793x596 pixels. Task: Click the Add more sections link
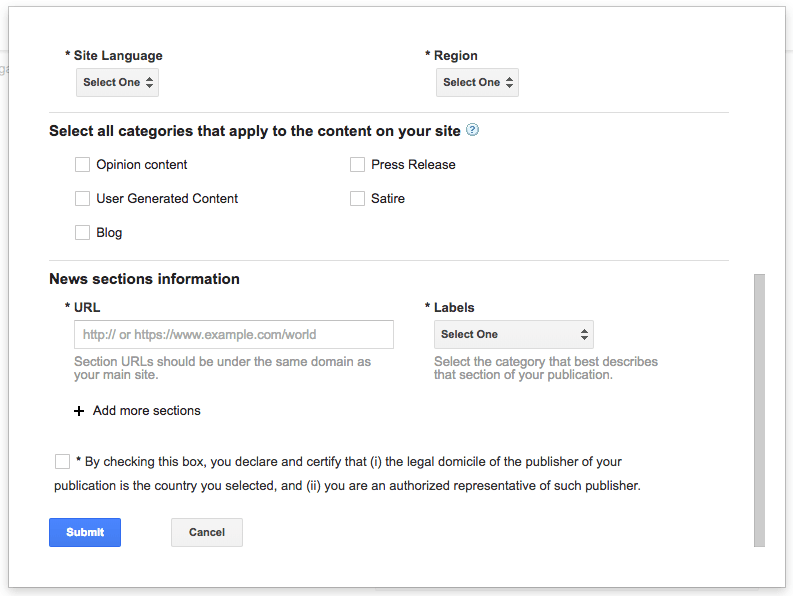tap(146, 411)
